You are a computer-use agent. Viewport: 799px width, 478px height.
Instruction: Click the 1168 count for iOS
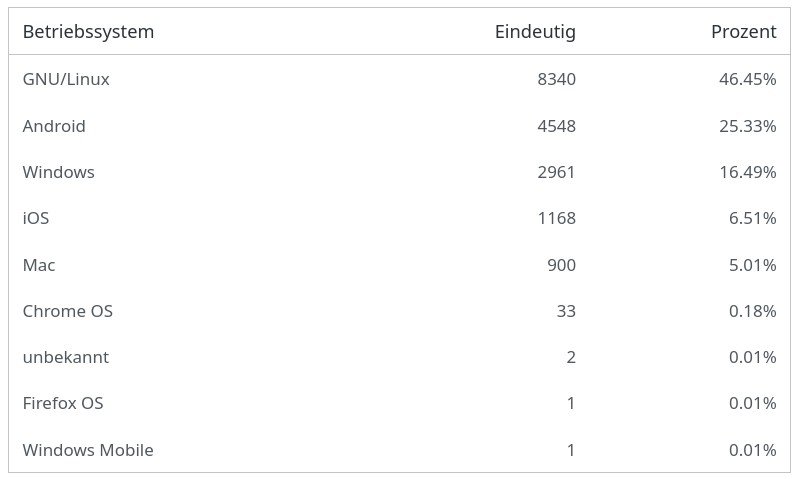coord(556,218)
